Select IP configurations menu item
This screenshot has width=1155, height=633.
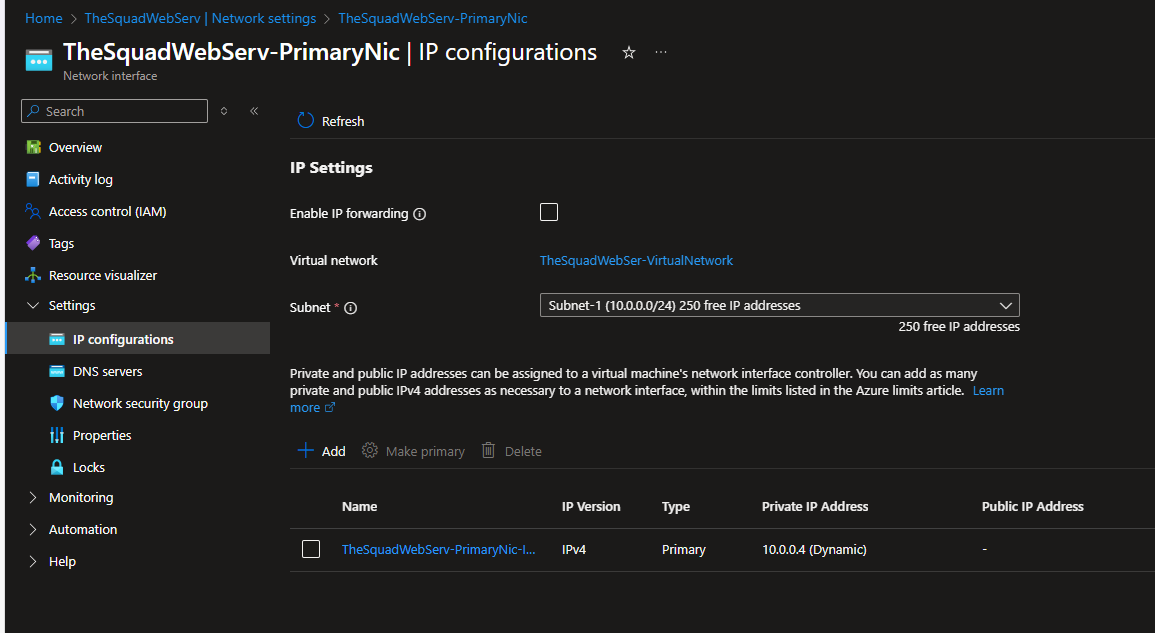tap(123, 340)
